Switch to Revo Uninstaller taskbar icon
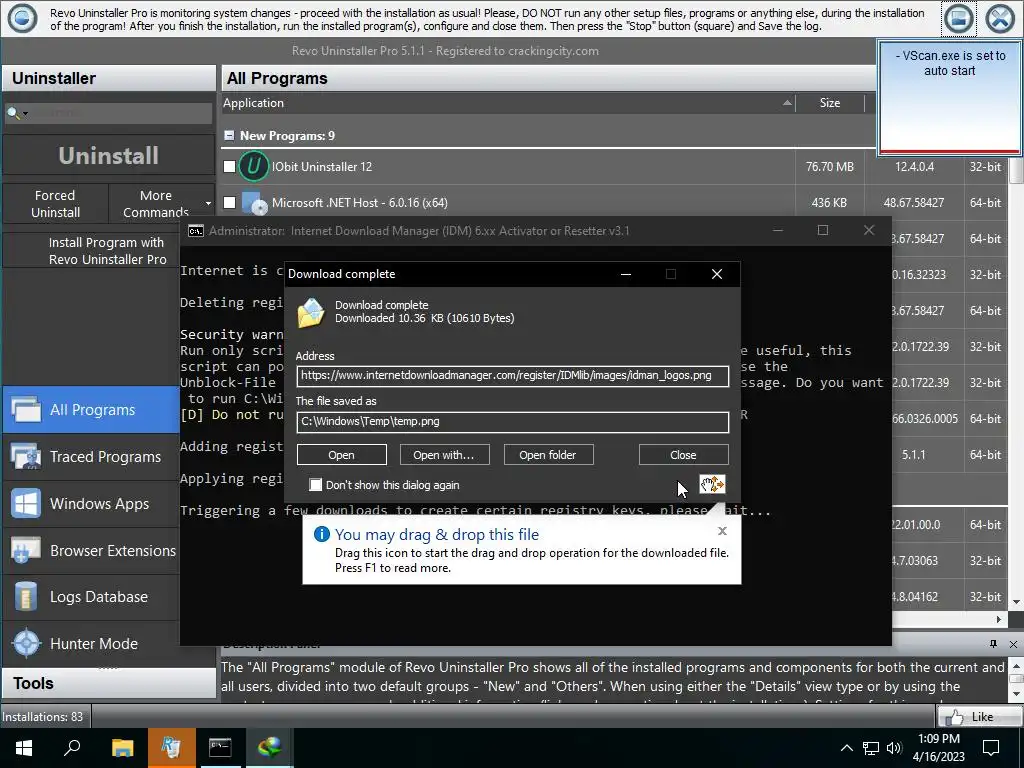Screen dimensions: 1024x768 coord(171,748)
